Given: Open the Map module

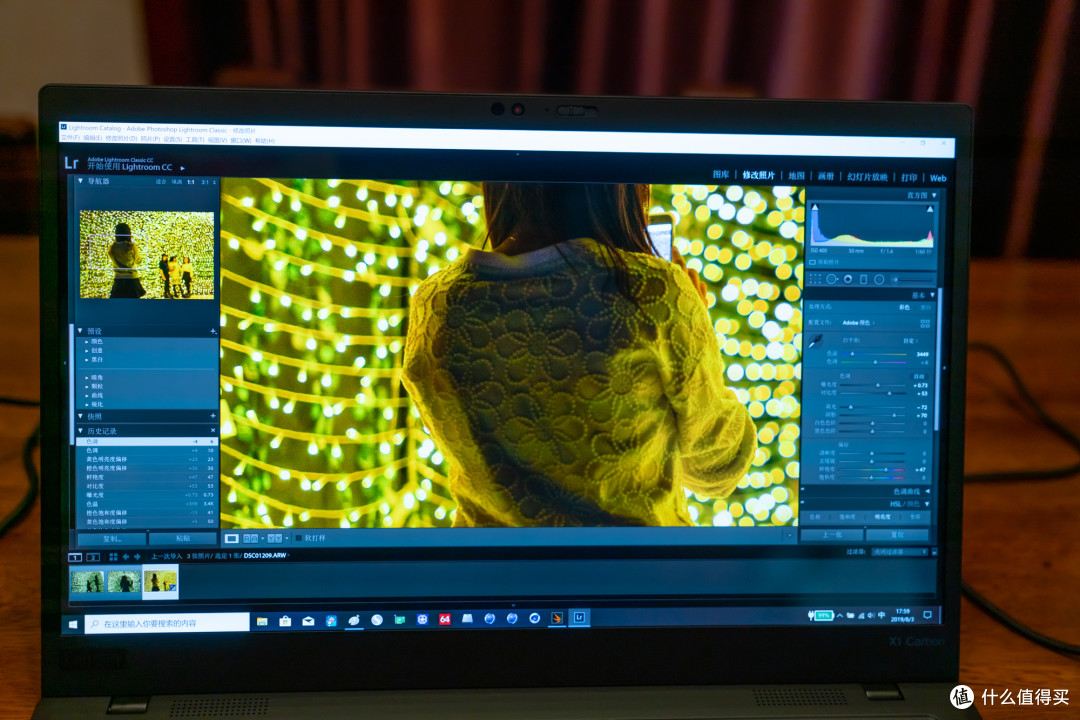Looking at the screenshot, I should [797, 176].
